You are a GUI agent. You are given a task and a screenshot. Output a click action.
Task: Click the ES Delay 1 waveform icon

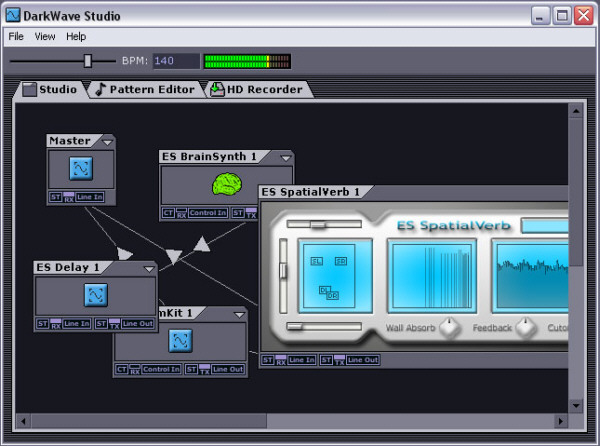(x=95, y=295)
